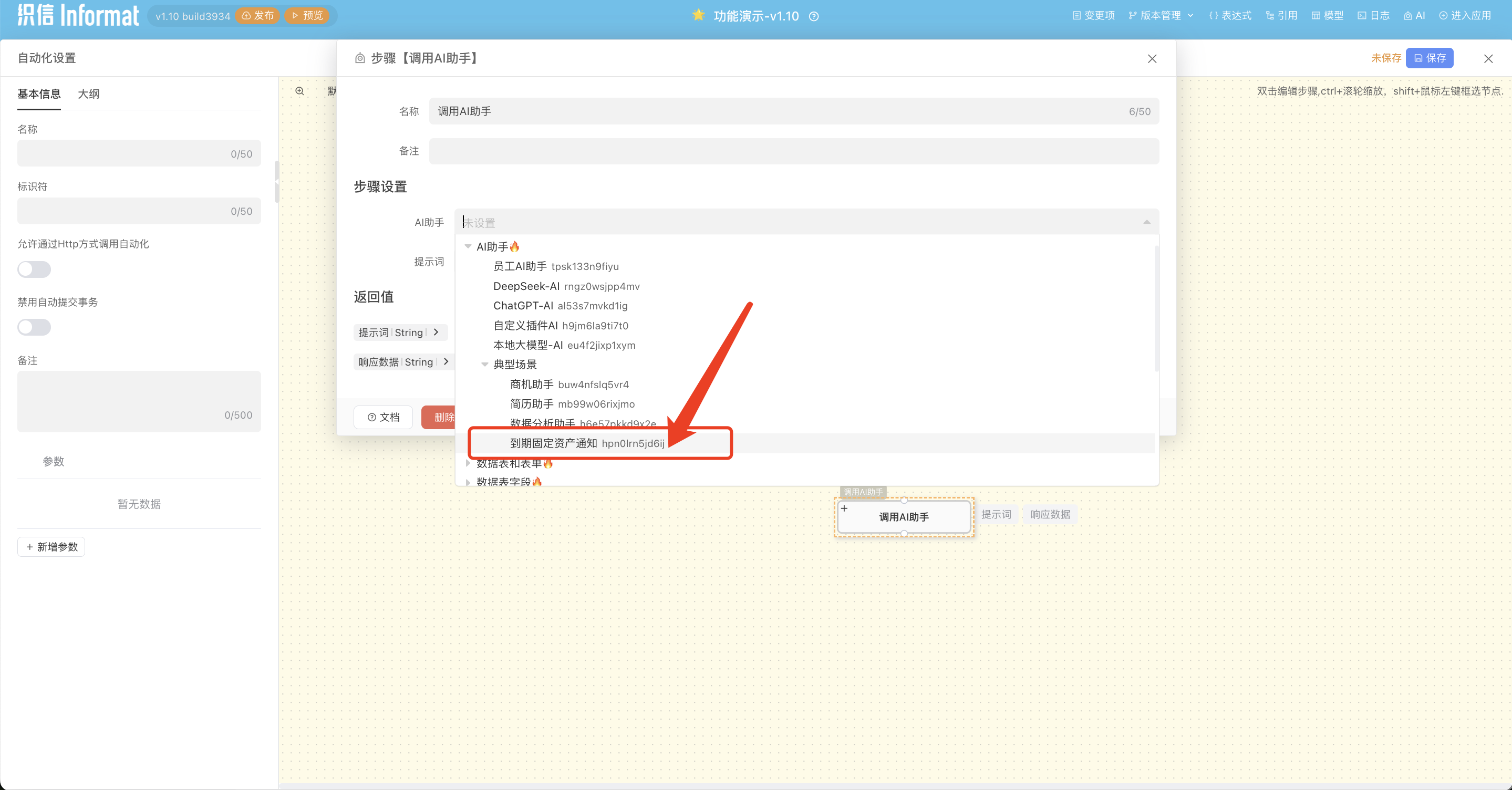Viewport: 1512px width, 790px height.
Task: Expand the 数据表和表单 tree group
Action: (x=468, y=464)
